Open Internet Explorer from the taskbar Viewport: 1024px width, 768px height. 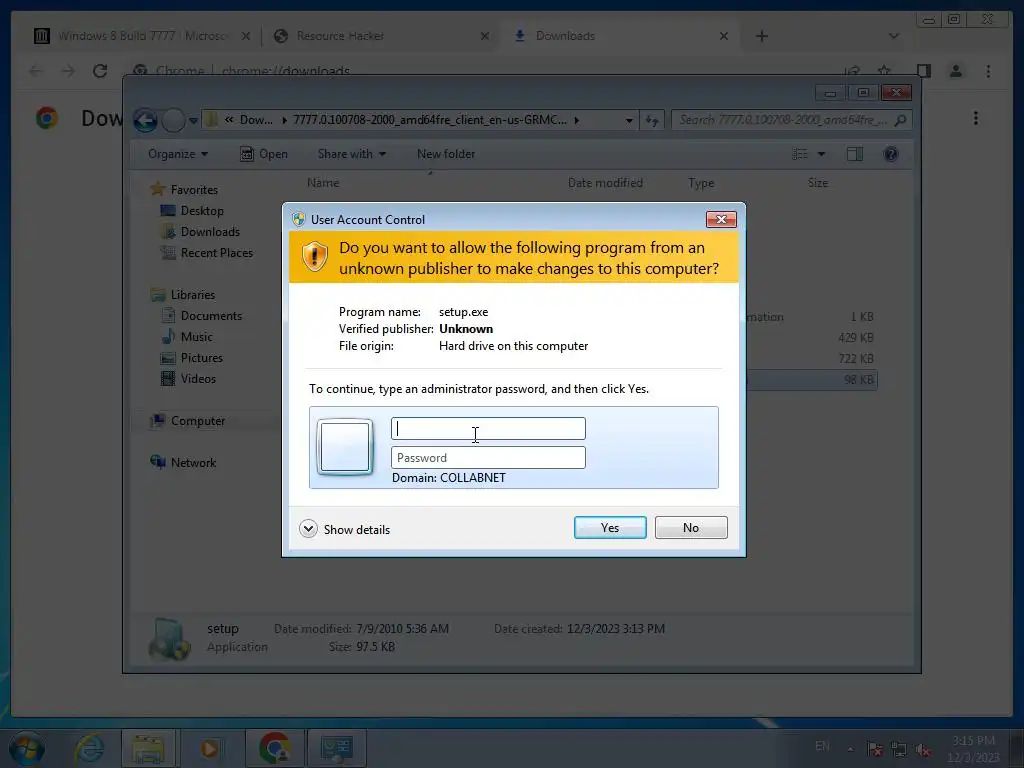89,748
